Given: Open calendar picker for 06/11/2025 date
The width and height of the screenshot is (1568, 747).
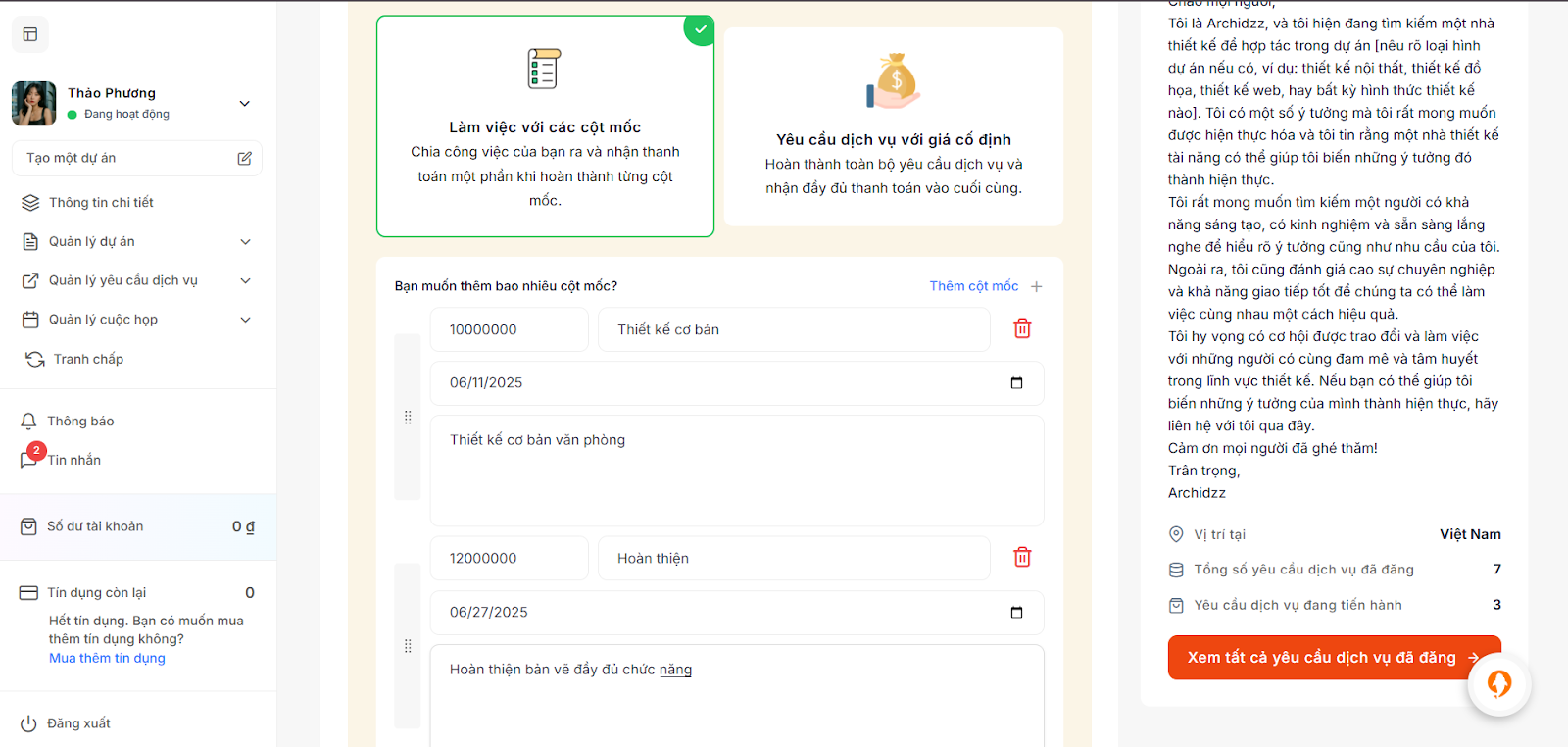Looking at the screenshot, I should 1016,383.
